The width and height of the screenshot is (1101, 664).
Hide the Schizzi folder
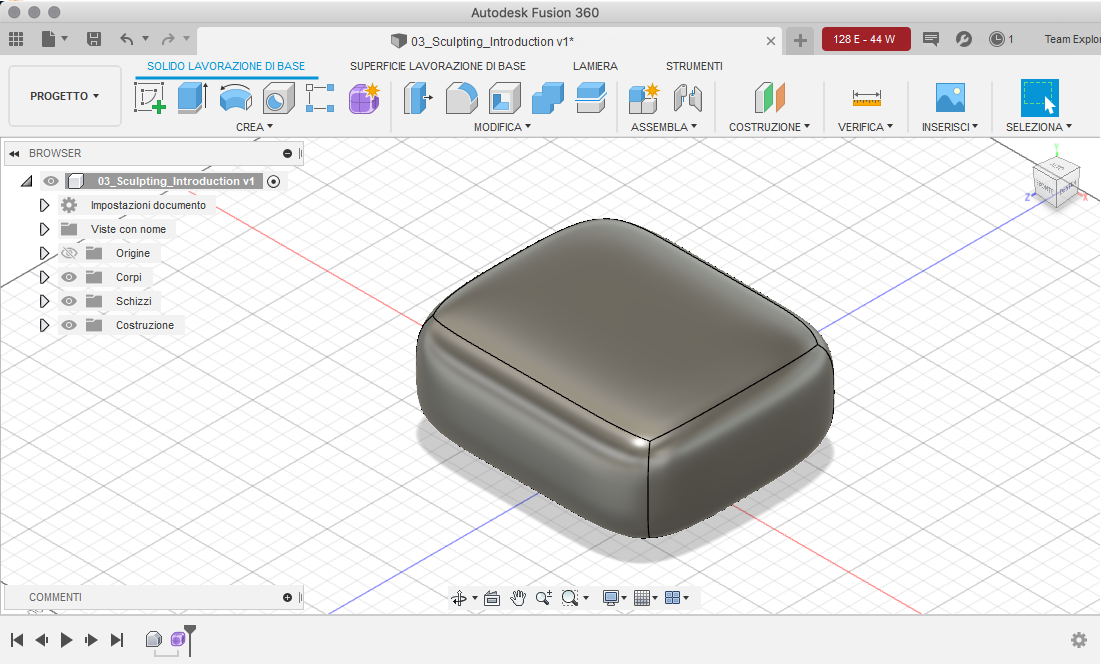click(69, 301)
